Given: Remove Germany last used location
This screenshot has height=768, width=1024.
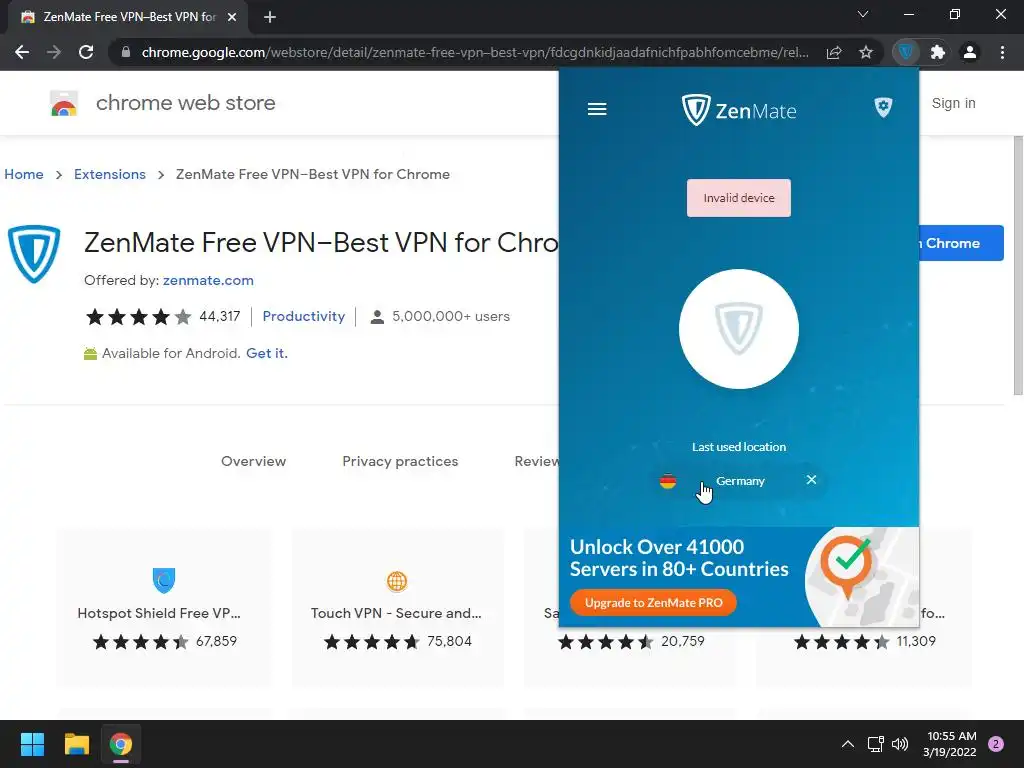Looking at the screenshot, I should click(811, 480).
